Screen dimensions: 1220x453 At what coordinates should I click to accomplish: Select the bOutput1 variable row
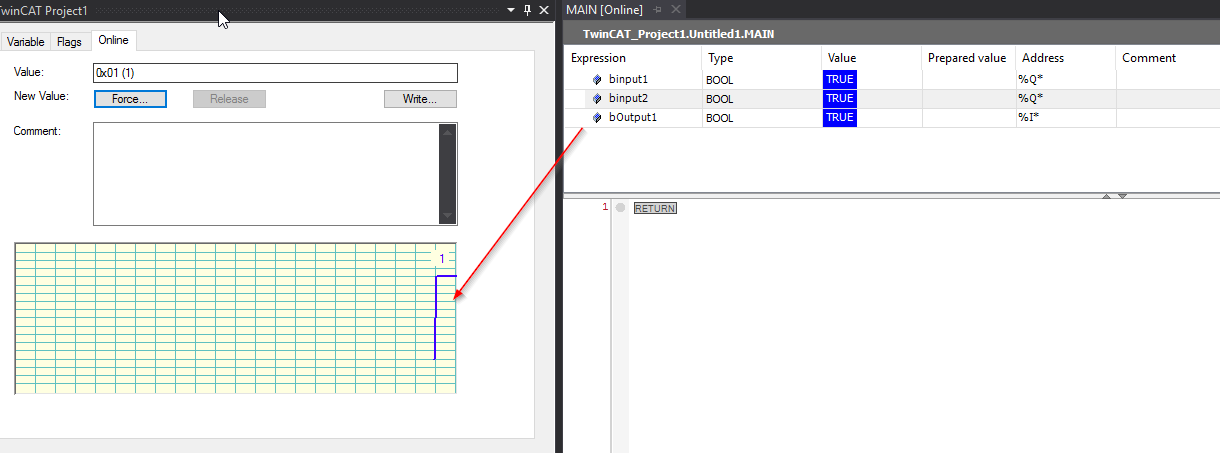click(x=892, y=117)
